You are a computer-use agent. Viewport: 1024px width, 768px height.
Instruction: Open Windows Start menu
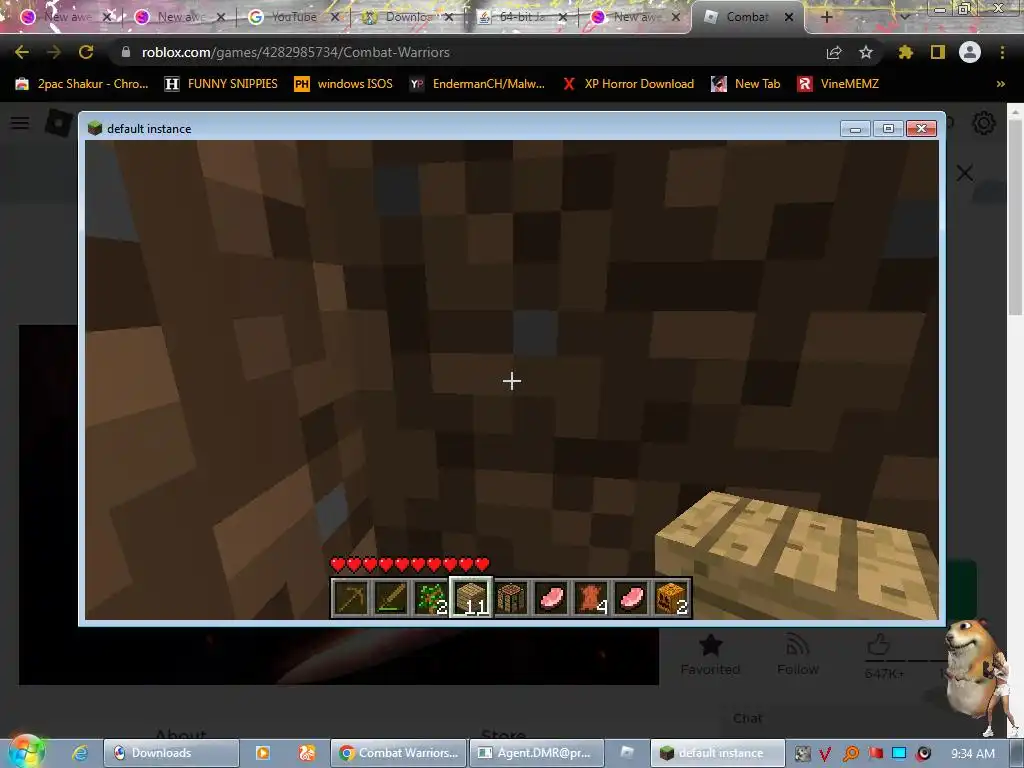25,752
